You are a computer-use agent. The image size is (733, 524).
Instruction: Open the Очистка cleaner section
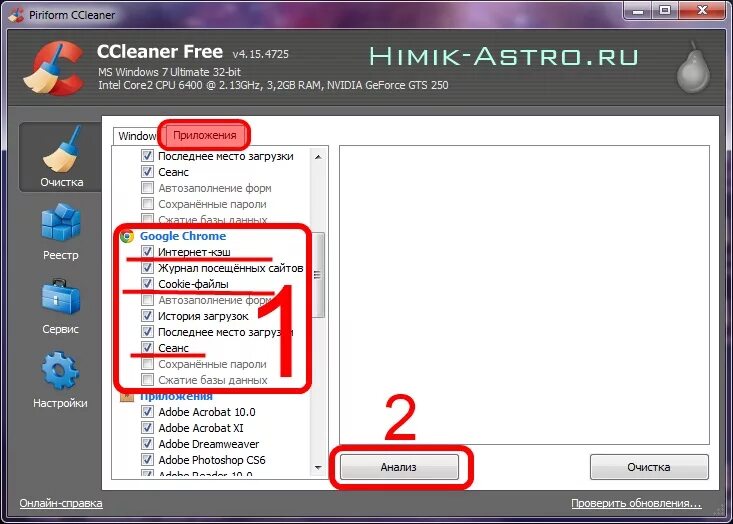61,158
